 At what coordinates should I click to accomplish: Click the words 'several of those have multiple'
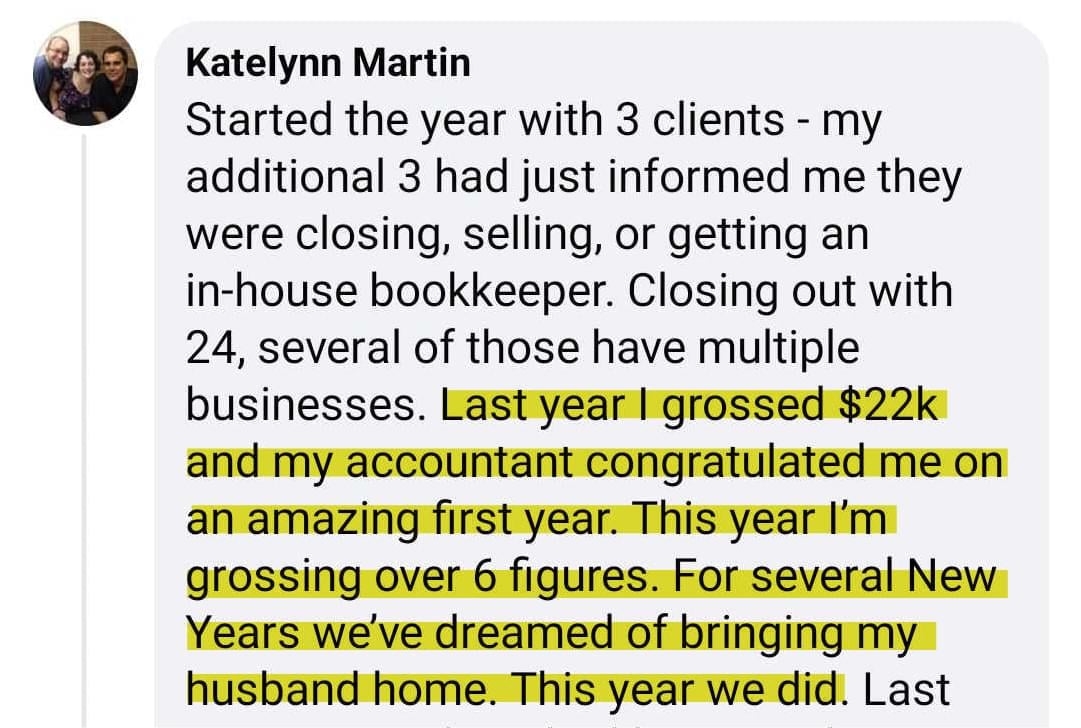tap(558, 347)
